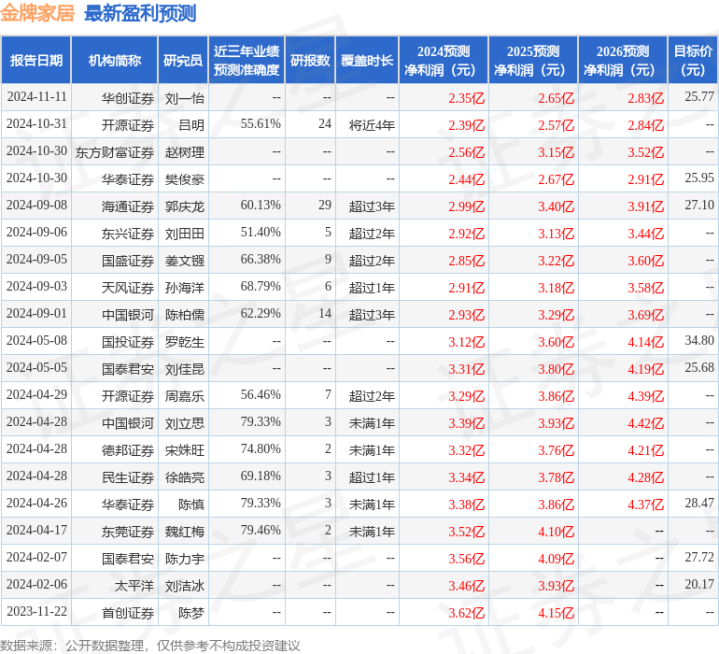Image resolution: width=719 pixels, height=654 pixels.
Task: Click the 数据来源 footer note
Action: click(x=150, y=645)
